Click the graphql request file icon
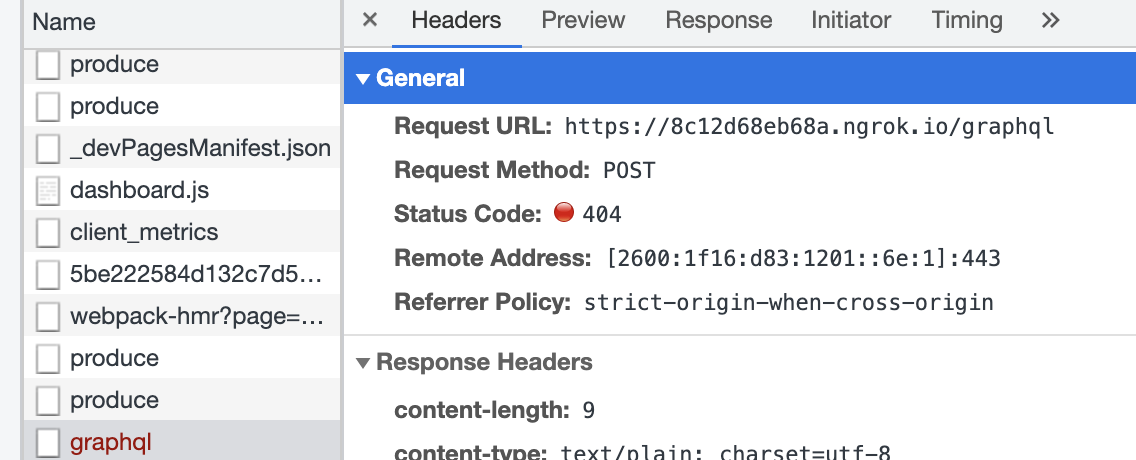This screenshot has width=1136, height=460. tap(48, 442)
